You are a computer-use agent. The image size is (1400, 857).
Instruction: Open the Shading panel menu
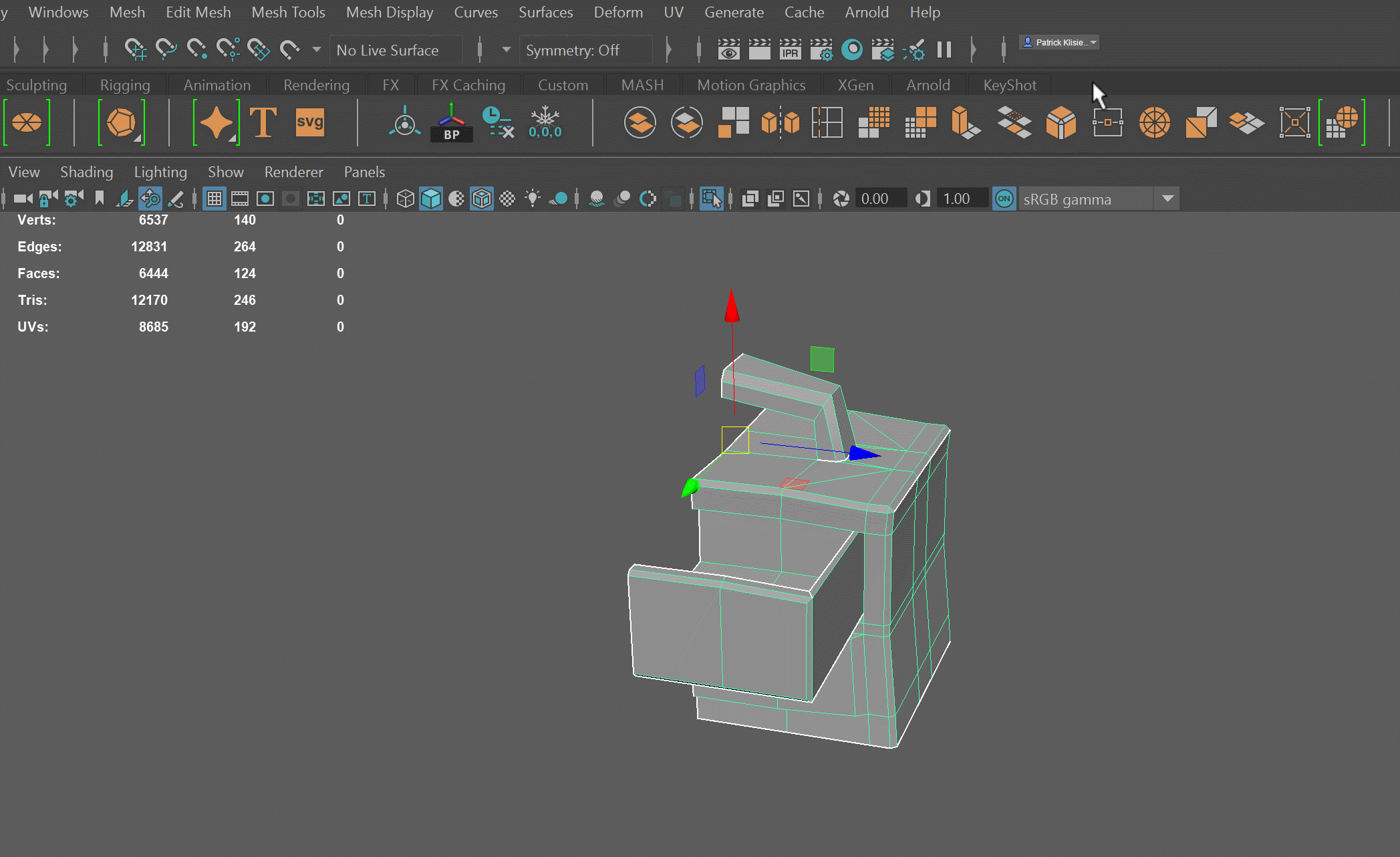[86, 172]
